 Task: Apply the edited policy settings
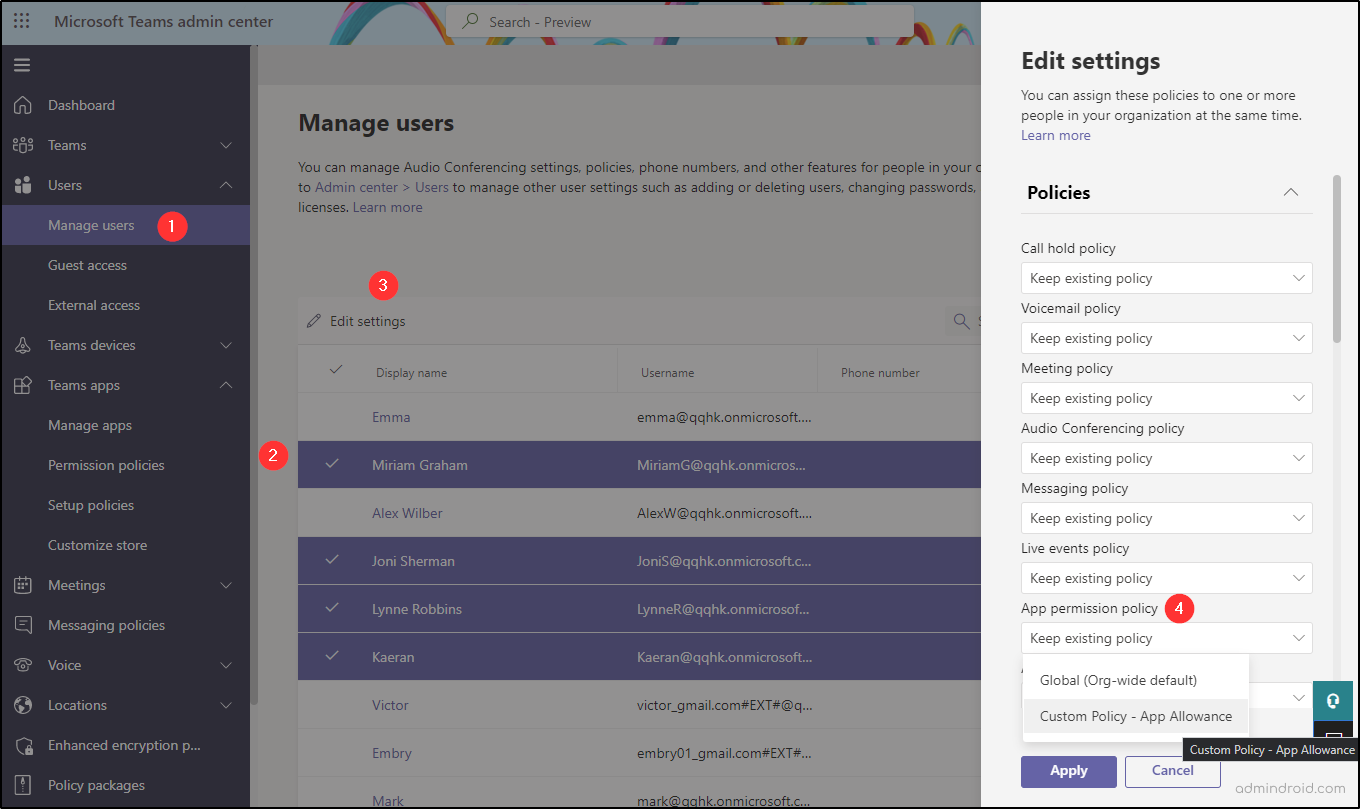[x=1068, y=771]
